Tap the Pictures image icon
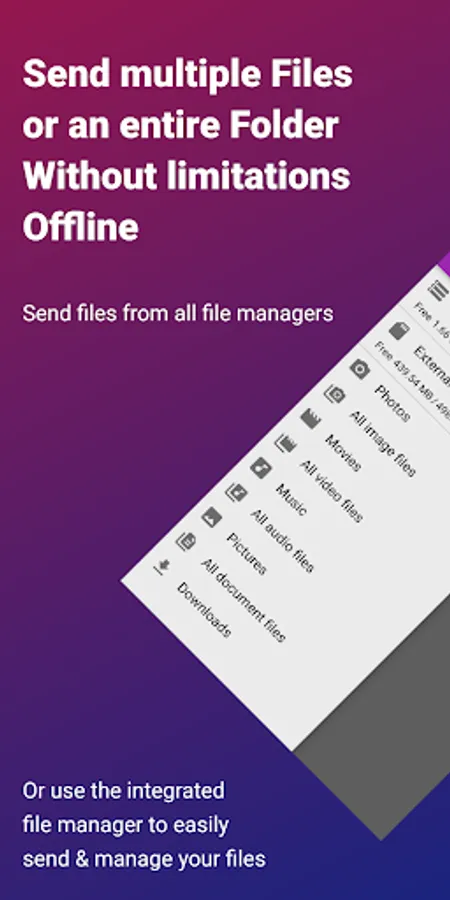This screenshot has width=450, height=900. pos(211,517)
